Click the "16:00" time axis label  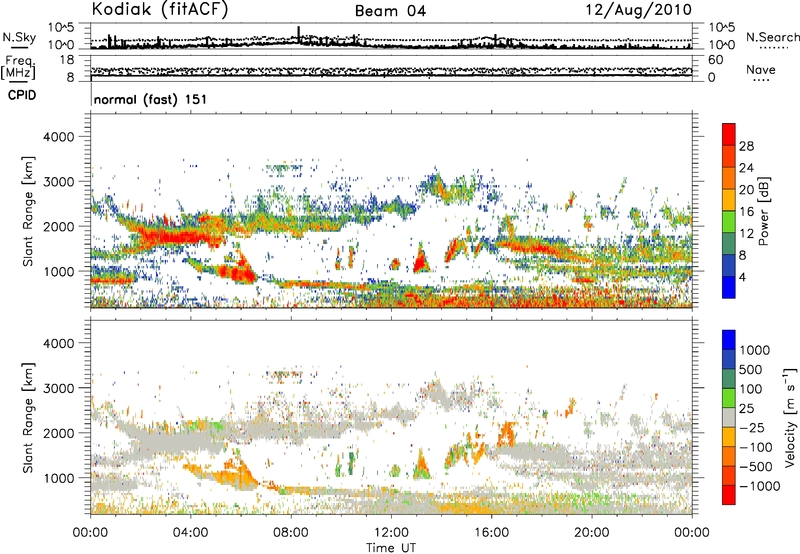[x=491, y=533]
